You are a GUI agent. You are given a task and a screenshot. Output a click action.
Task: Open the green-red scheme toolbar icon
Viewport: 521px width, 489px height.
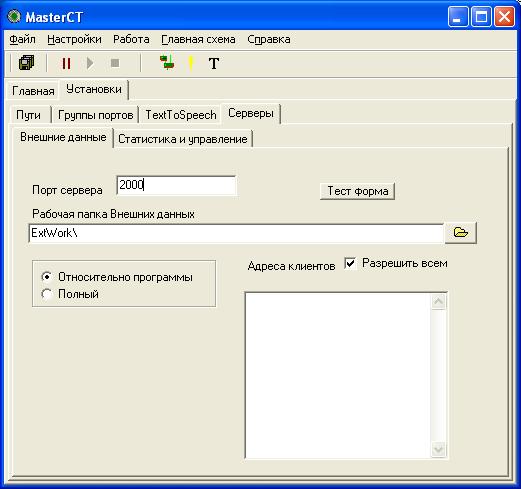click(x=167, y=62)
